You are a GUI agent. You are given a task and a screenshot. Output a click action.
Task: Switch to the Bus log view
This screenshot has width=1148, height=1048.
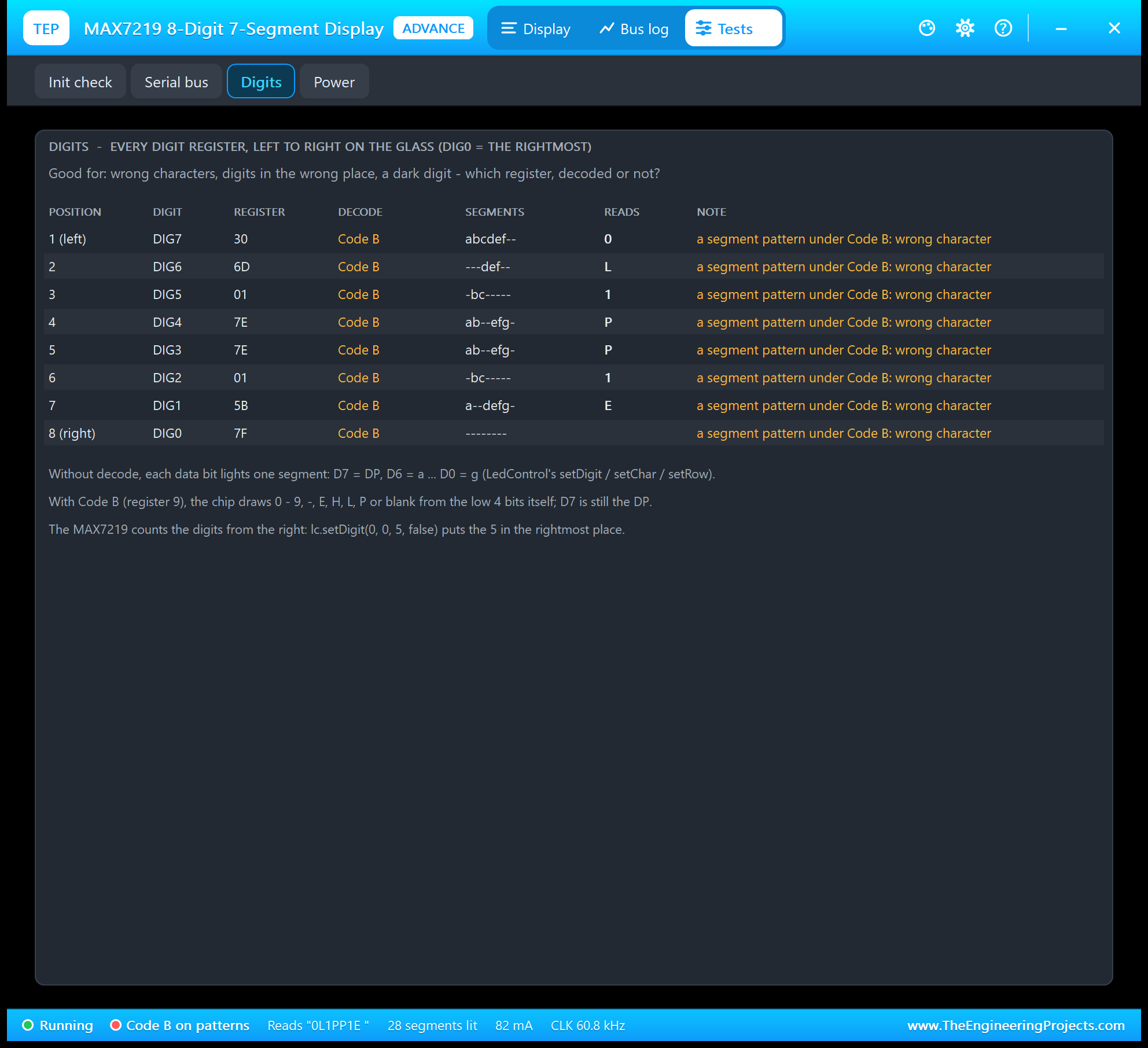coord(634,28)
